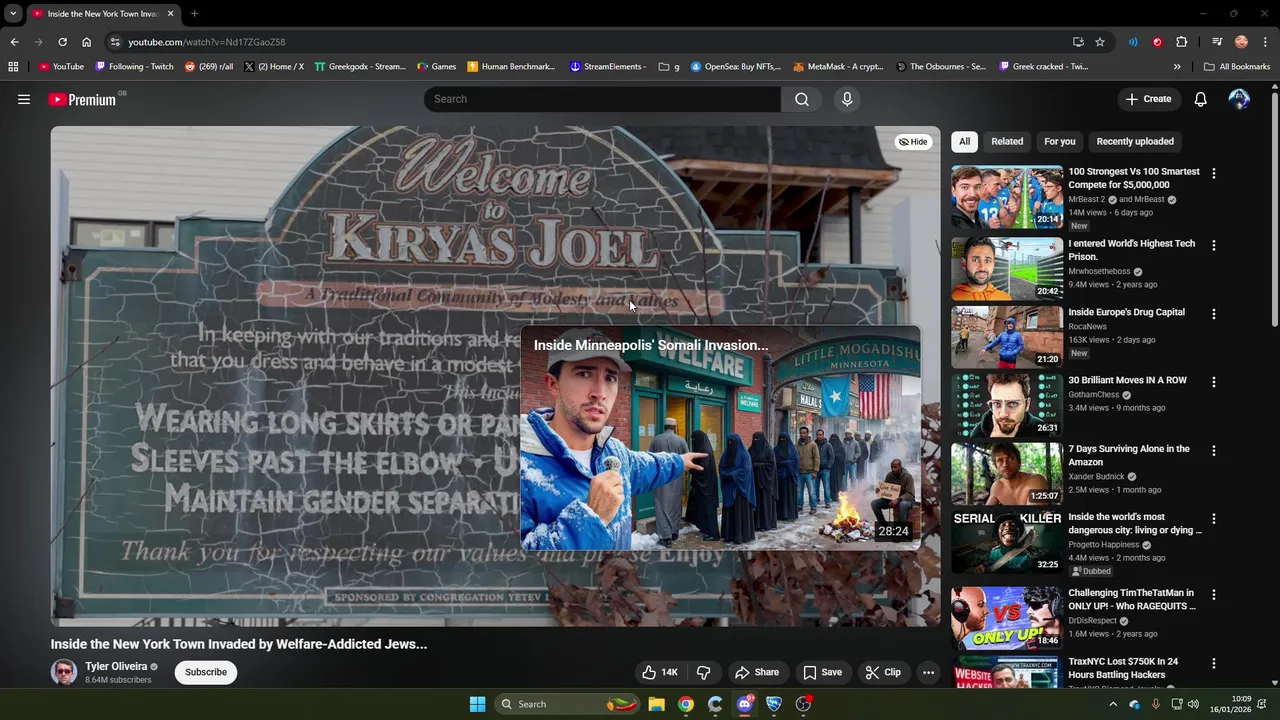Open Human Benchmark bookmark

click(x=511, y=67)
